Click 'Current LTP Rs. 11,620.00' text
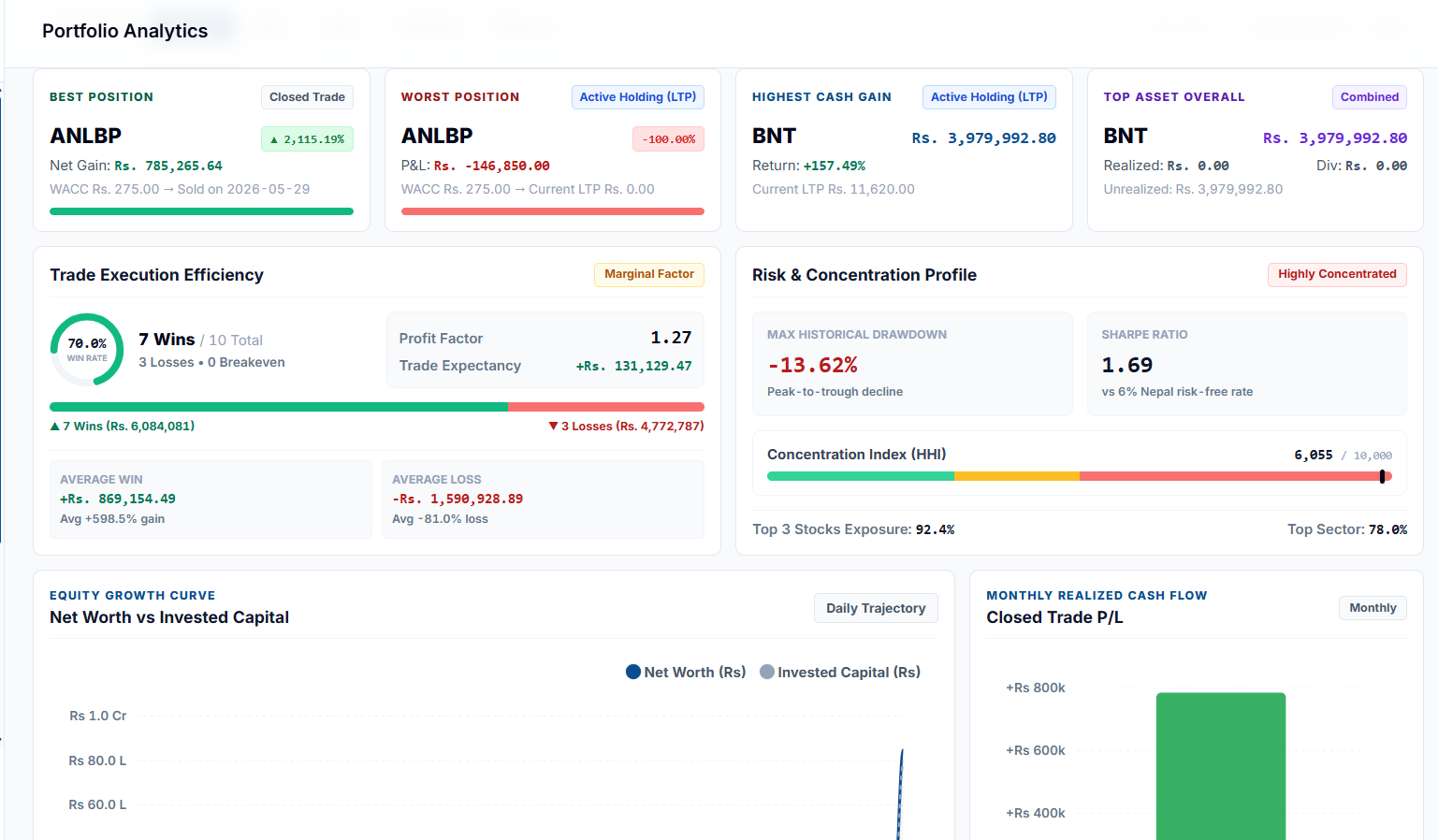Image resolution: width=1438 pixels, height=840 pixels. [834, 189]
